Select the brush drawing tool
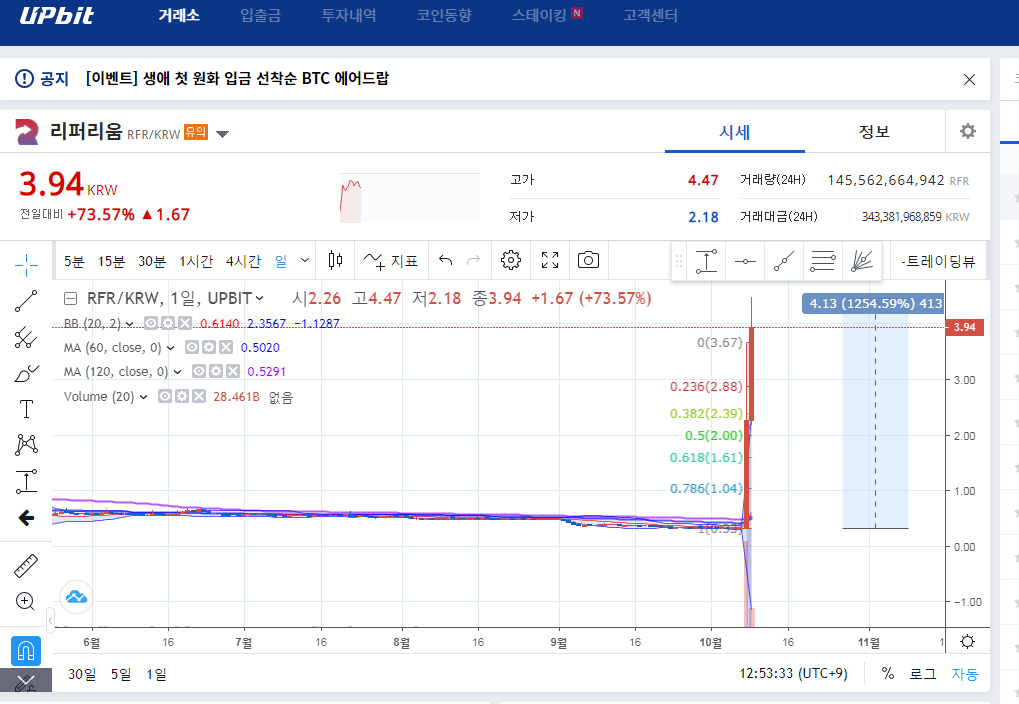The image size is (1019, 704). pos(26,373)
